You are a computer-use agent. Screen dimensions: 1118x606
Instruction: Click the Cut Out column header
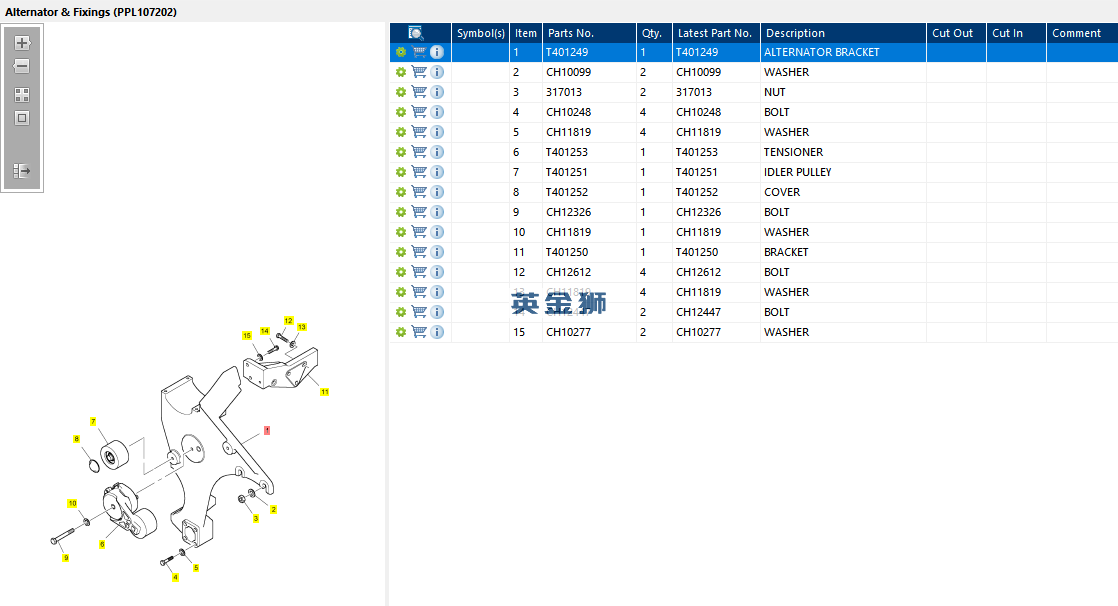956,33
